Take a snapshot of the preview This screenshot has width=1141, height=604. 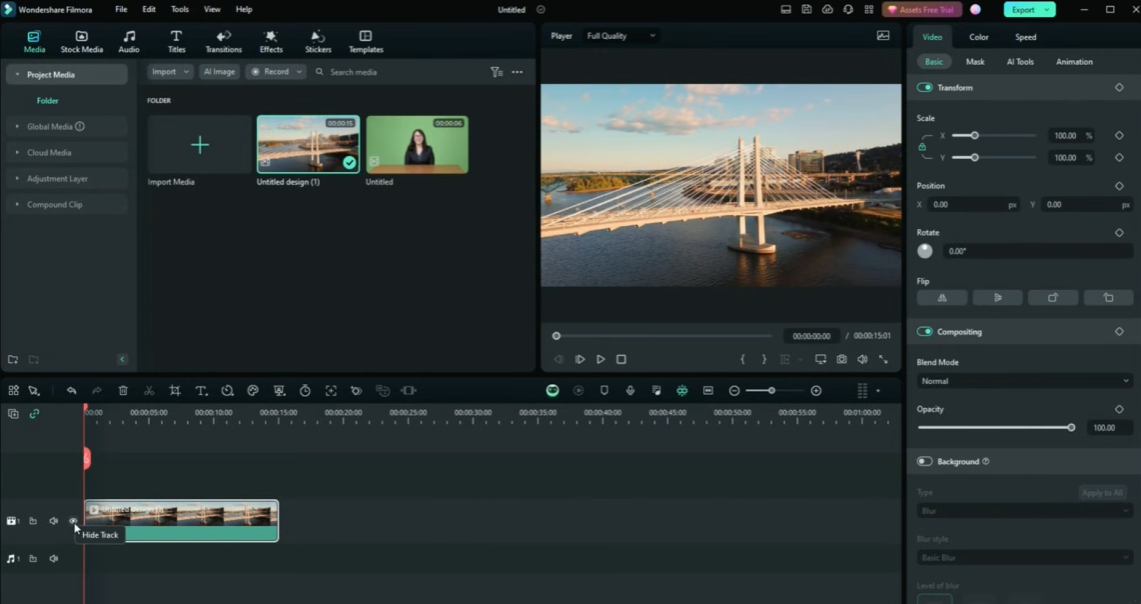[x=841, y=359]
